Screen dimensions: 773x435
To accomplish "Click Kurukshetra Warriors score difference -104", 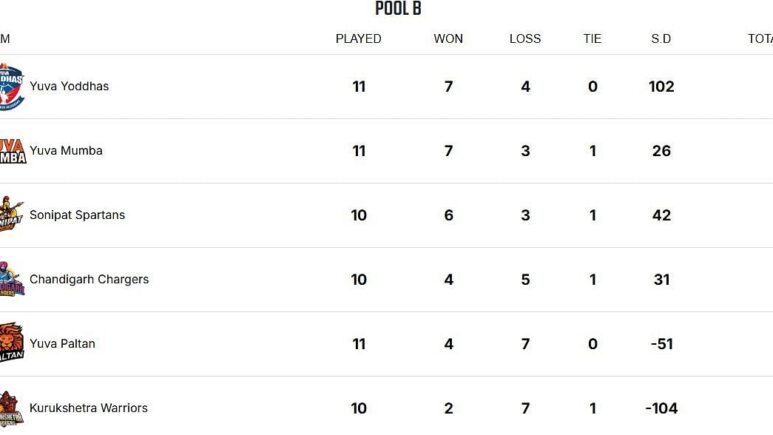I will coord(661,408).
